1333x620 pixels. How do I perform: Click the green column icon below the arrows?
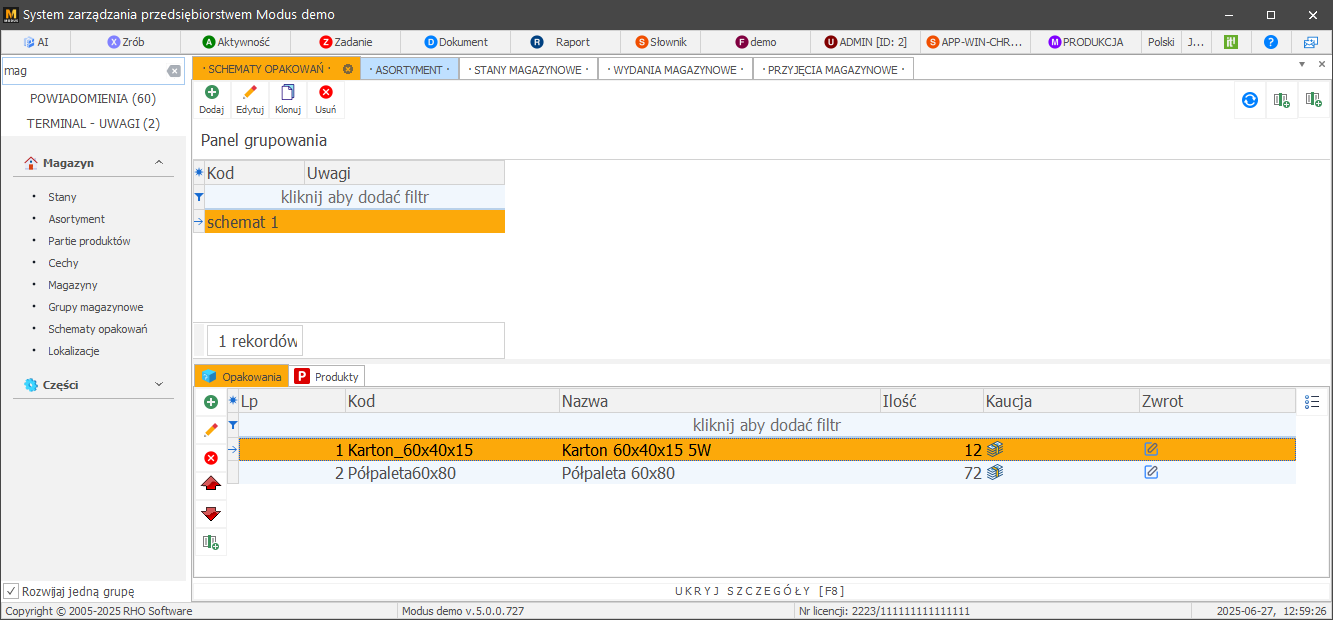pyautogui.click(x=211, y=542)
